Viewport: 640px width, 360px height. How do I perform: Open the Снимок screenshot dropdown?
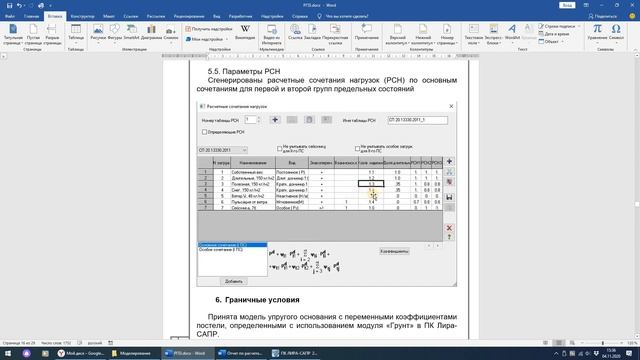(x=171, y=34)
